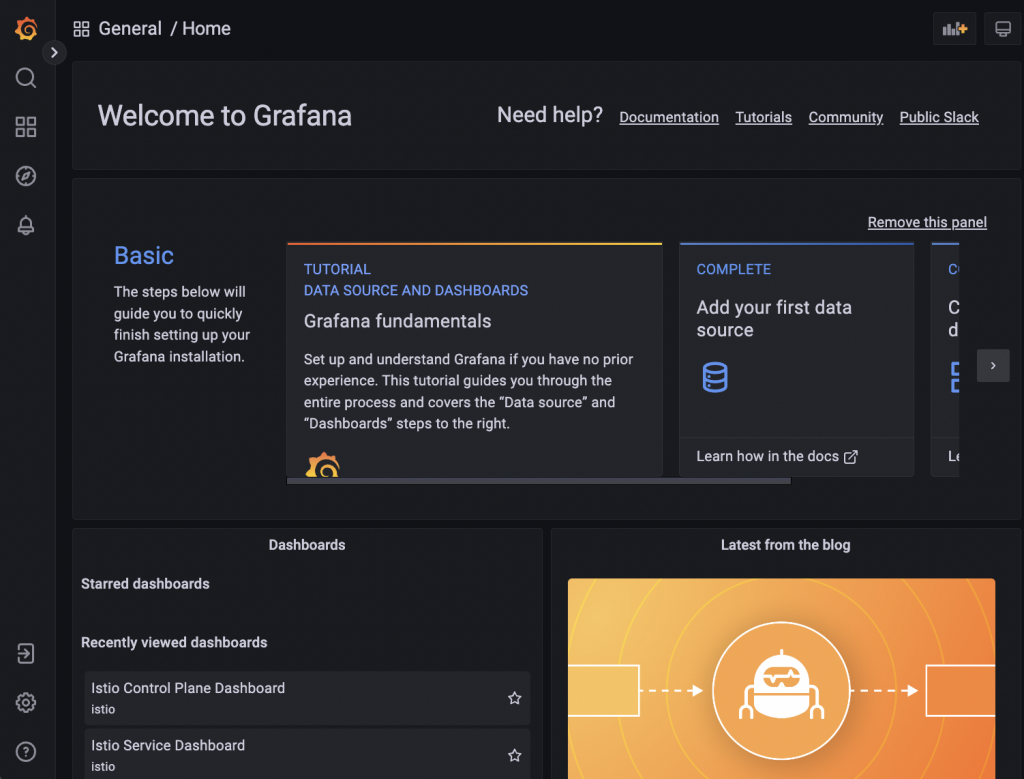Cycle view mode with the monitor icon

pyautogui.click(x=1002, y=29)
